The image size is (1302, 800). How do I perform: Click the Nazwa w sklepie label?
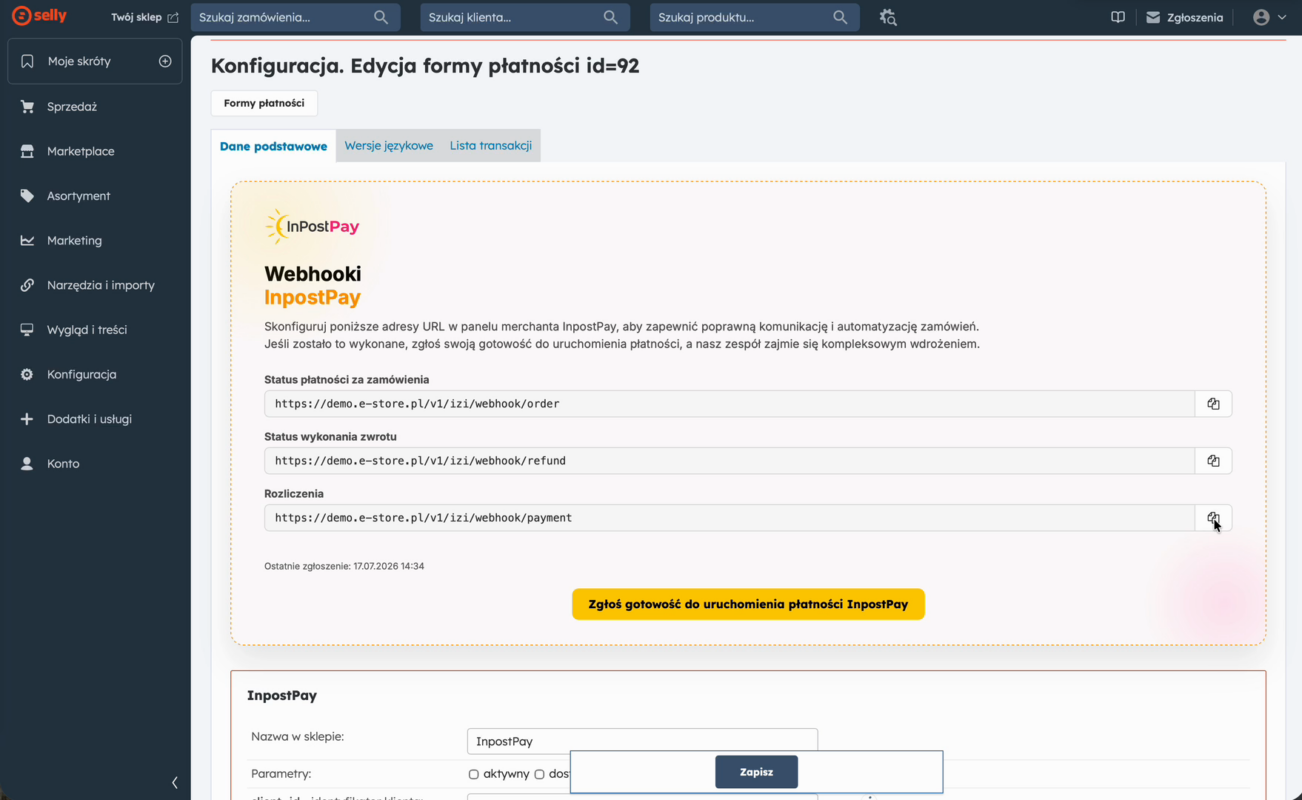pyautogui.click(x=298, y=737)
